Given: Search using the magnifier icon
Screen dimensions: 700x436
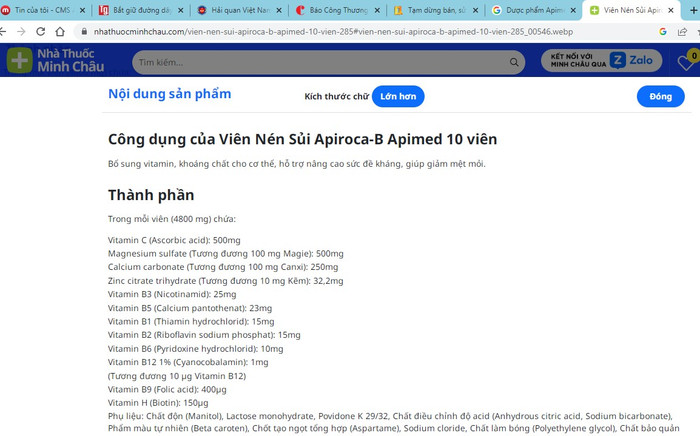Looking at the screenshot, I should 514,62.
